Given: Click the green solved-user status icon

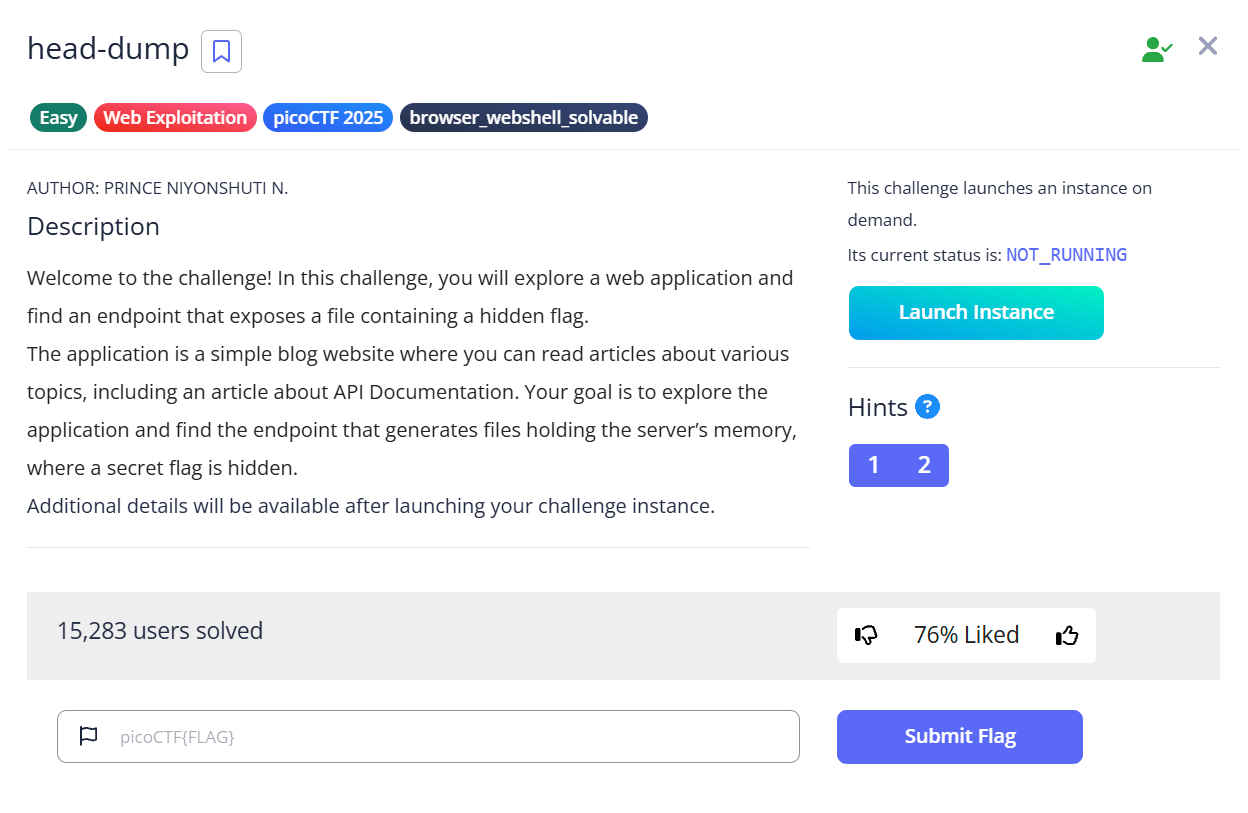Looking at the screenshot, I should [1157, 49].
